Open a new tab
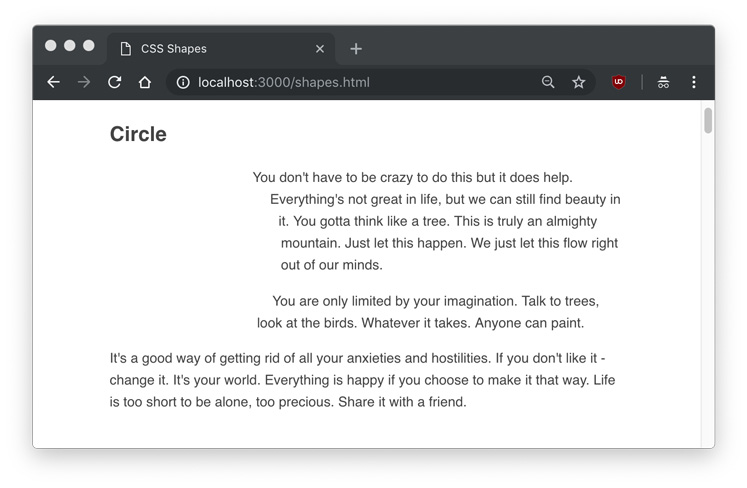 tap(356, 48)
